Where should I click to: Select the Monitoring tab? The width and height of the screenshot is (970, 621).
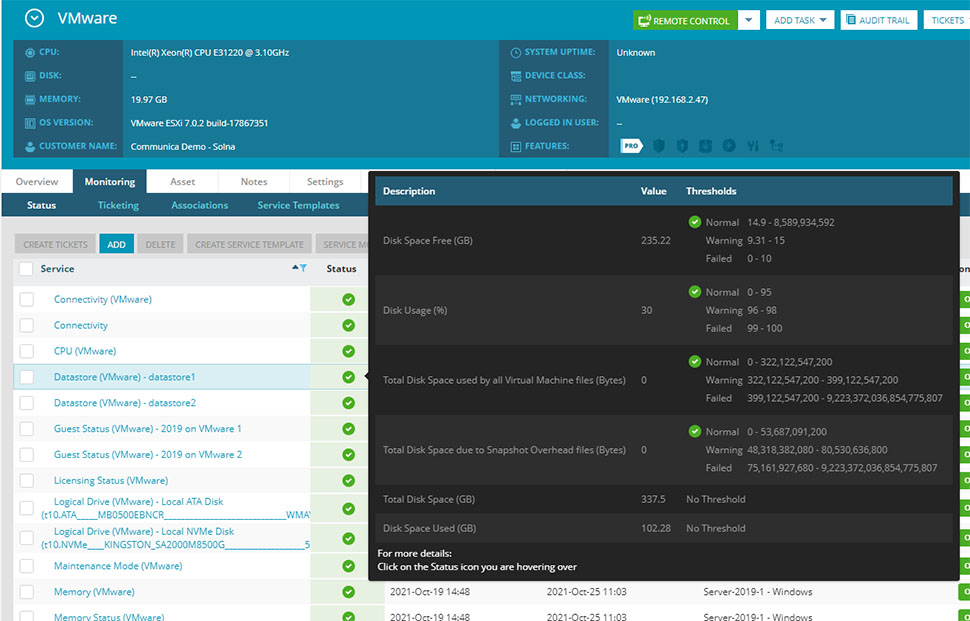click(x=109, y=181)
